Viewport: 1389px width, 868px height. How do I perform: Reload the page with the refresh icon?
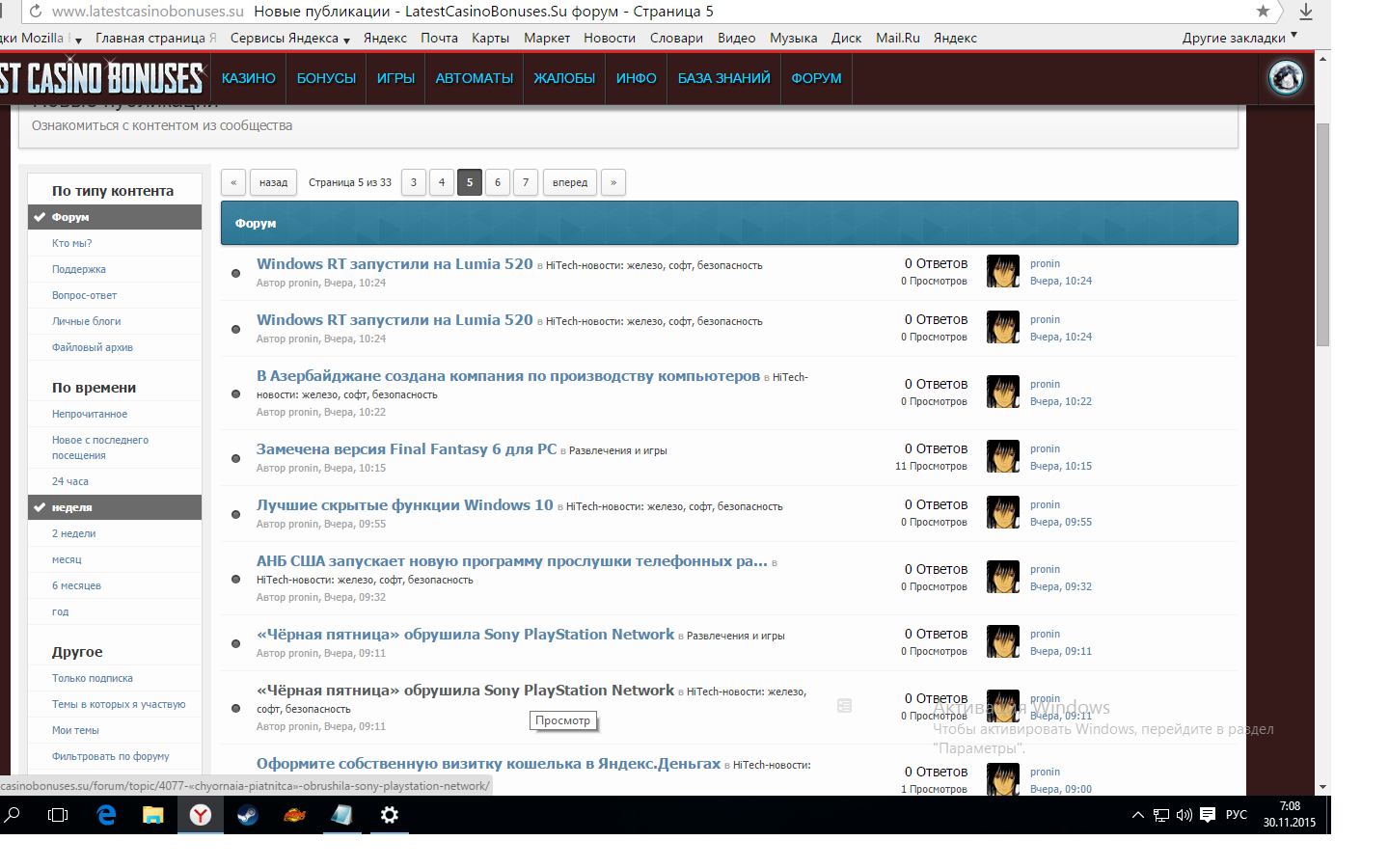click(36, 12)
